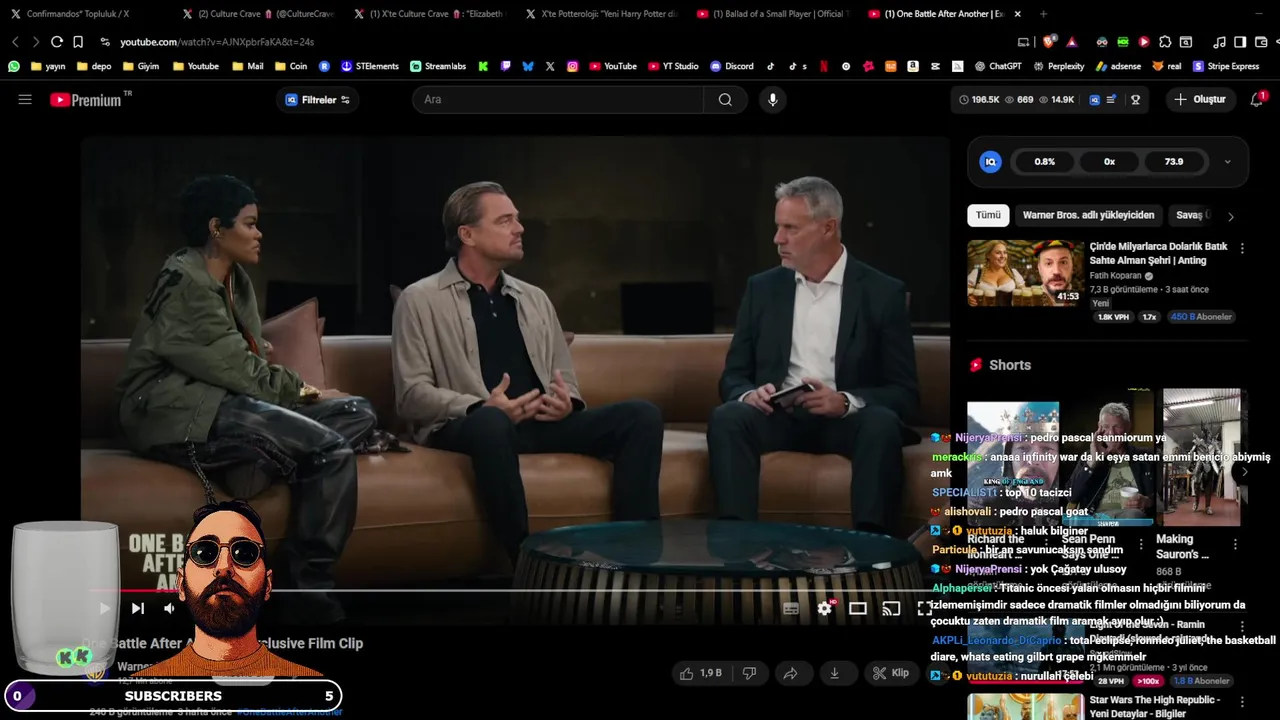
Task: Enter fullscreen in the video player
Action: coord(924,608)
